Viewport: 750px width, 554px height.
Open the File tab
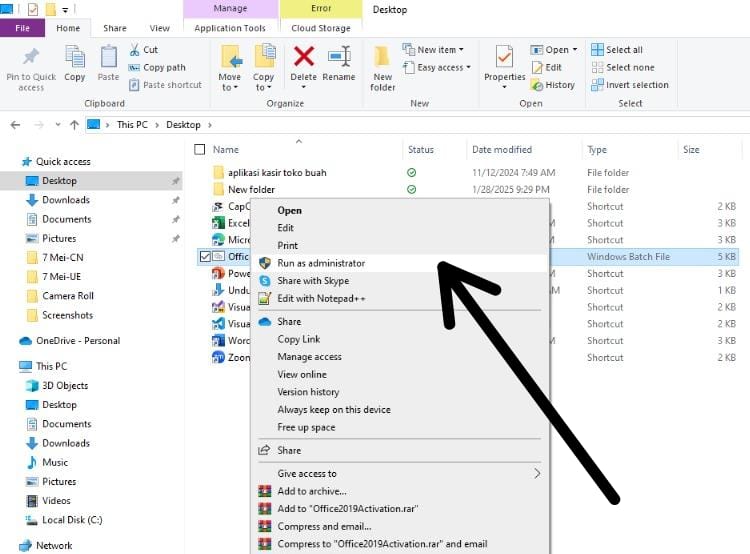click(x=22, y=28)
